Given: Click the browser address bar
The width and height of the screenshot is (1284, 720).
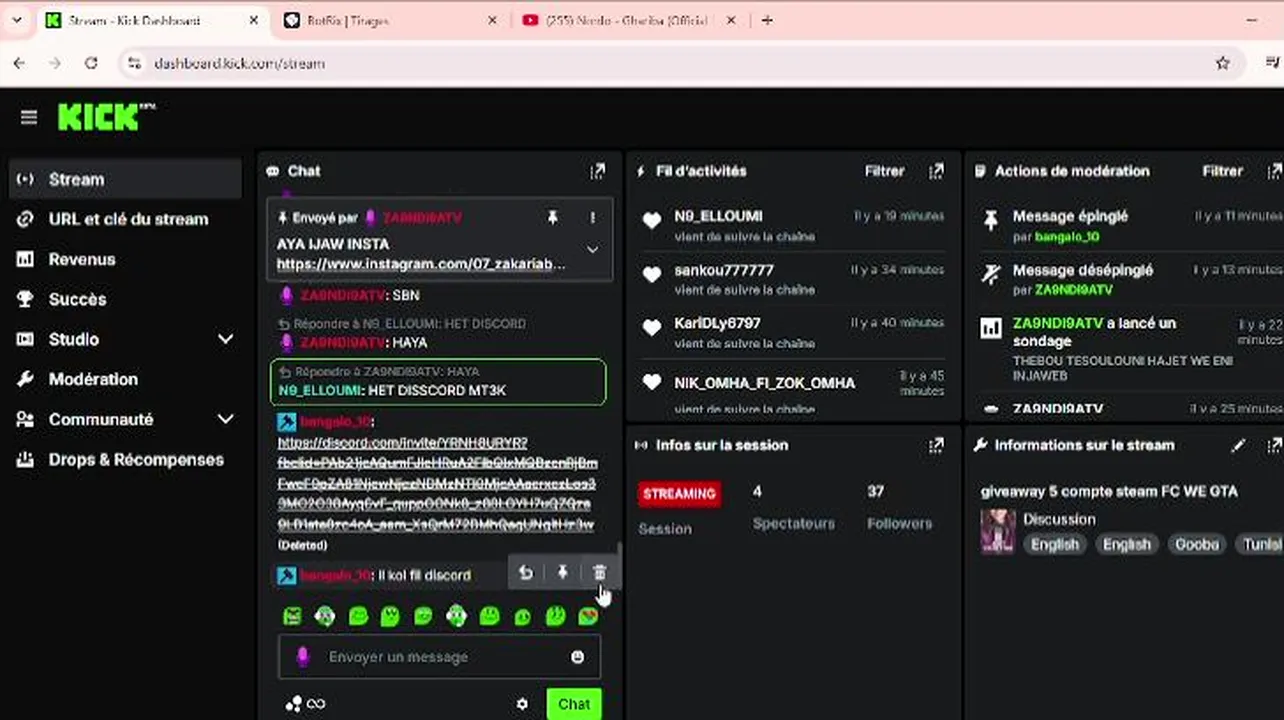Looking at the screenshot, I should coord(680,63).
